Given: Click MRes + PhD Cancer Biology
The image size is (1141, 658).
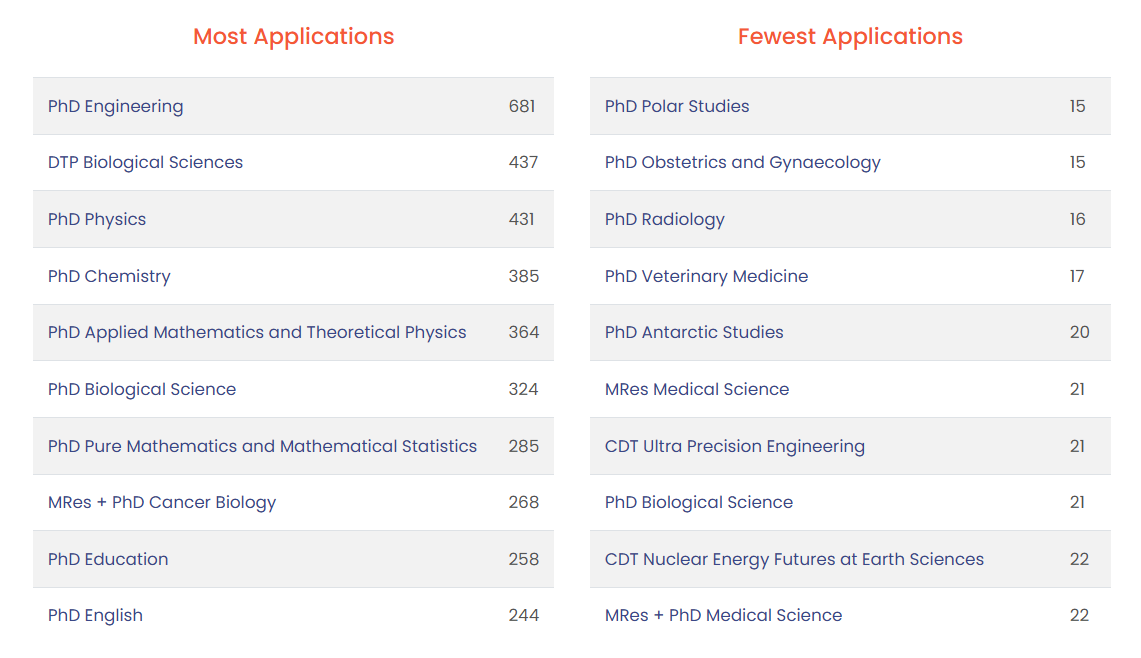Looking at the screenshot, I should click(x=293, y=502).
